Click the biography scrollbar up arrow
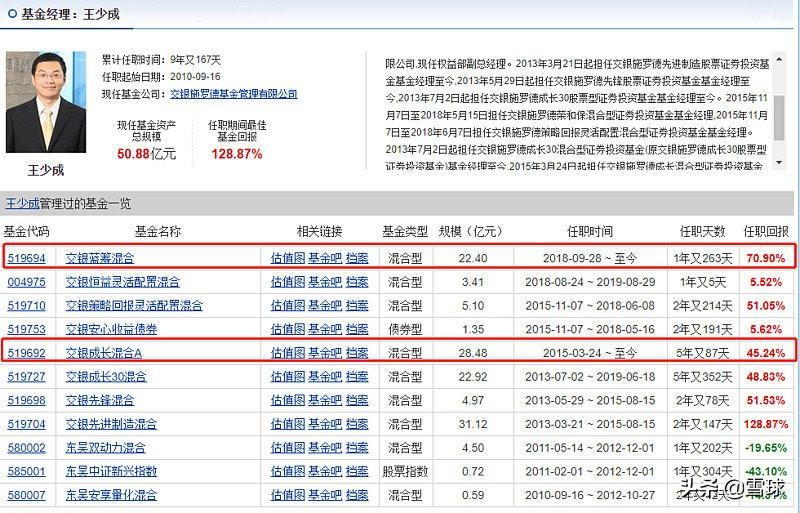The width and height of the screenshot is (800, 513). [779, 59]
